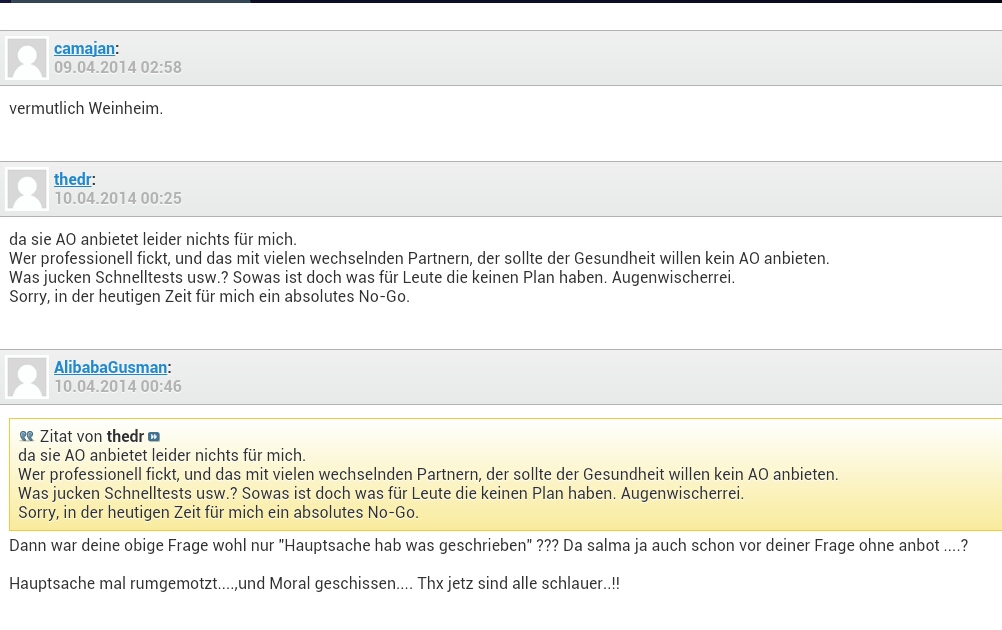The width and height of the screenshot is (1002, 630).
Task: Jump to original post via quote arrow icon
Action: point(154,437)
